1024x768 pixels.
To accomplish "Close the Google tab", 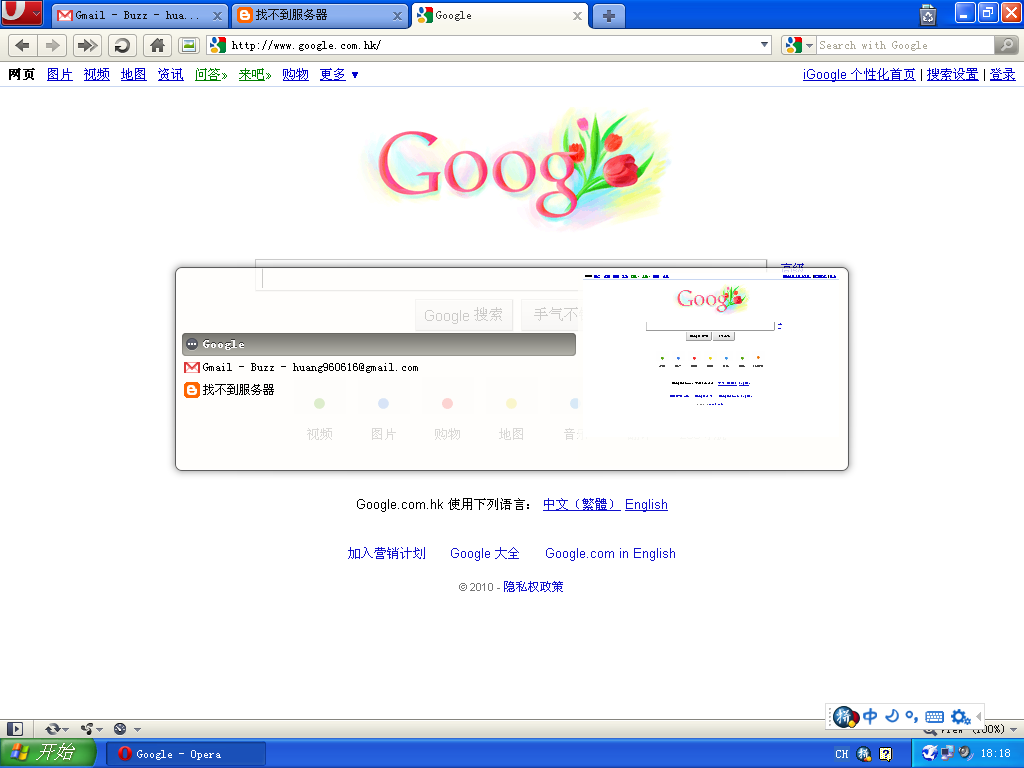I will click(577, 16).
